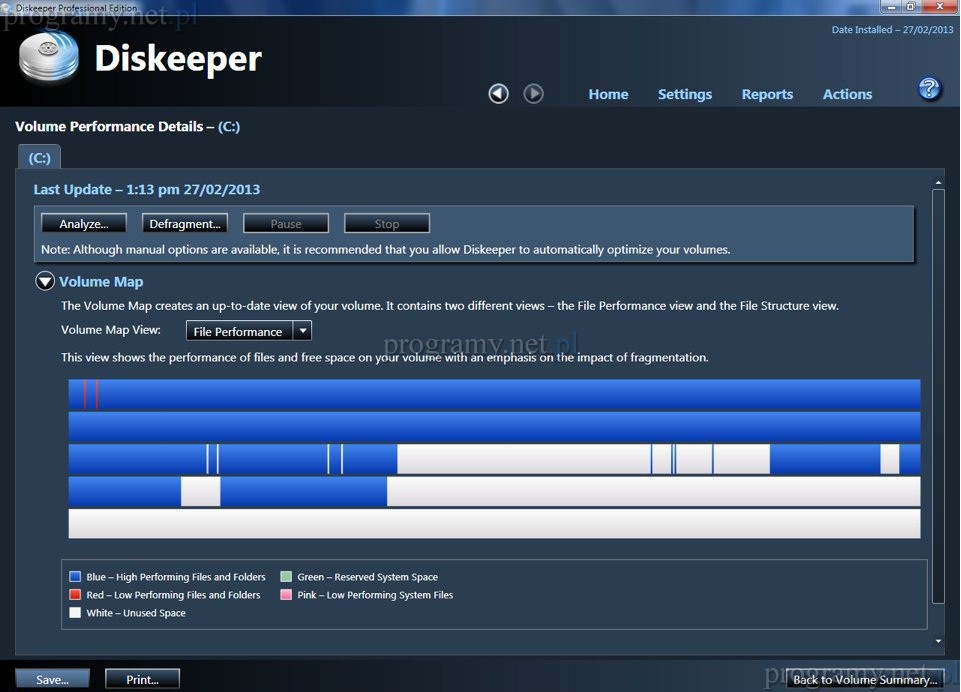Open the help question mark icon
The width and height of the screenshot is (961, 692).
(x=929, y=89)
